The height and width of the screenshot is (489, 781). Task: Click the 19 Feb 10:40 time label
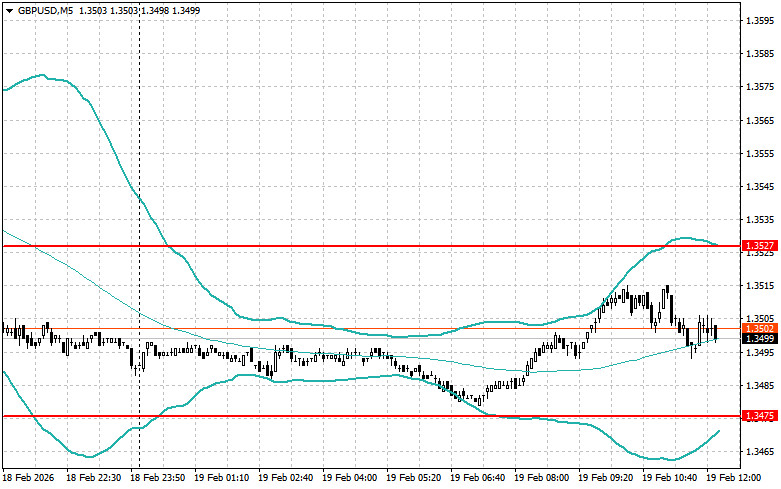tap(669, 478)
